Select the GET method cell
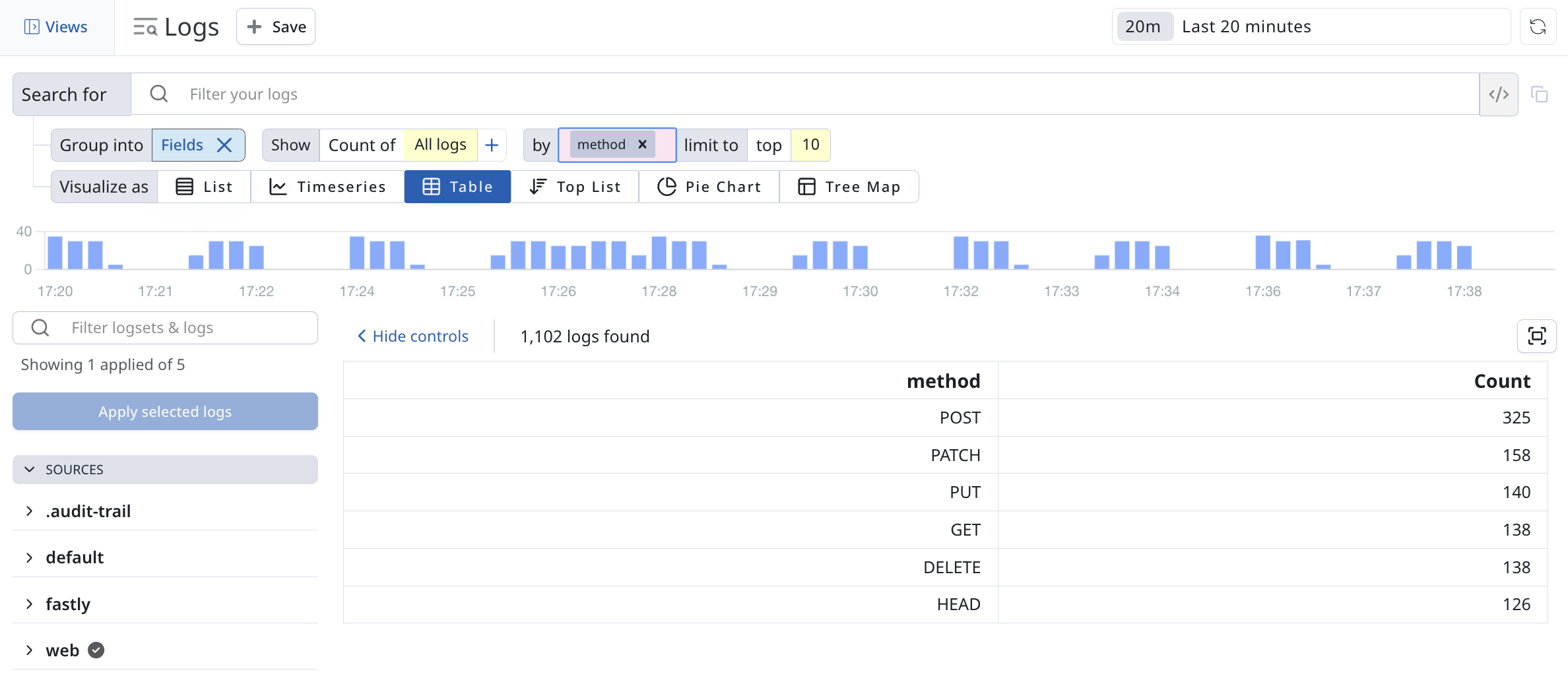 [x=670, y=530]
